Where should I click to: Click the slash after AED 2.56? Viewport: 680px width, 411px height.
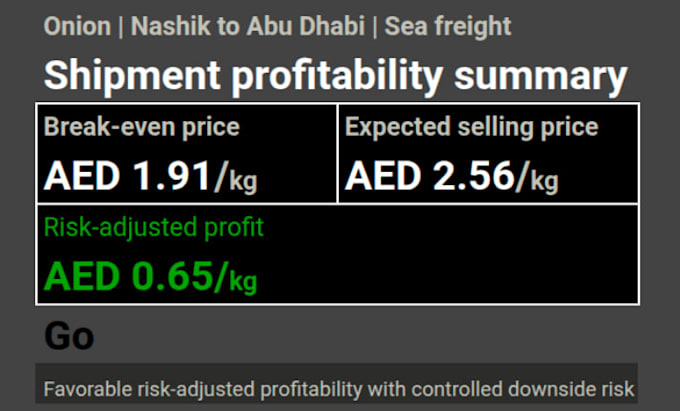[521, 176]
